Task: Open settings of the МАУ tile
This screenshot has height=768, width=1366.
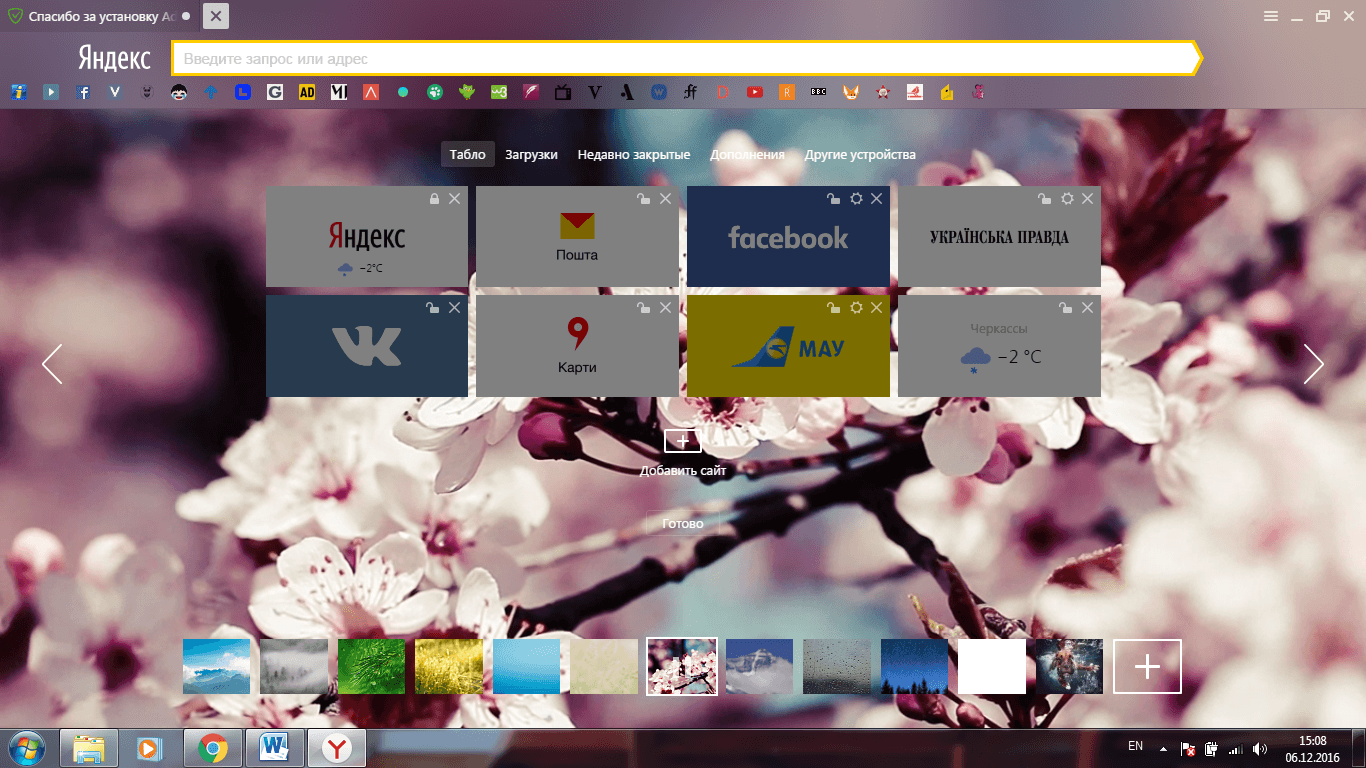Action: pos(856,308)
